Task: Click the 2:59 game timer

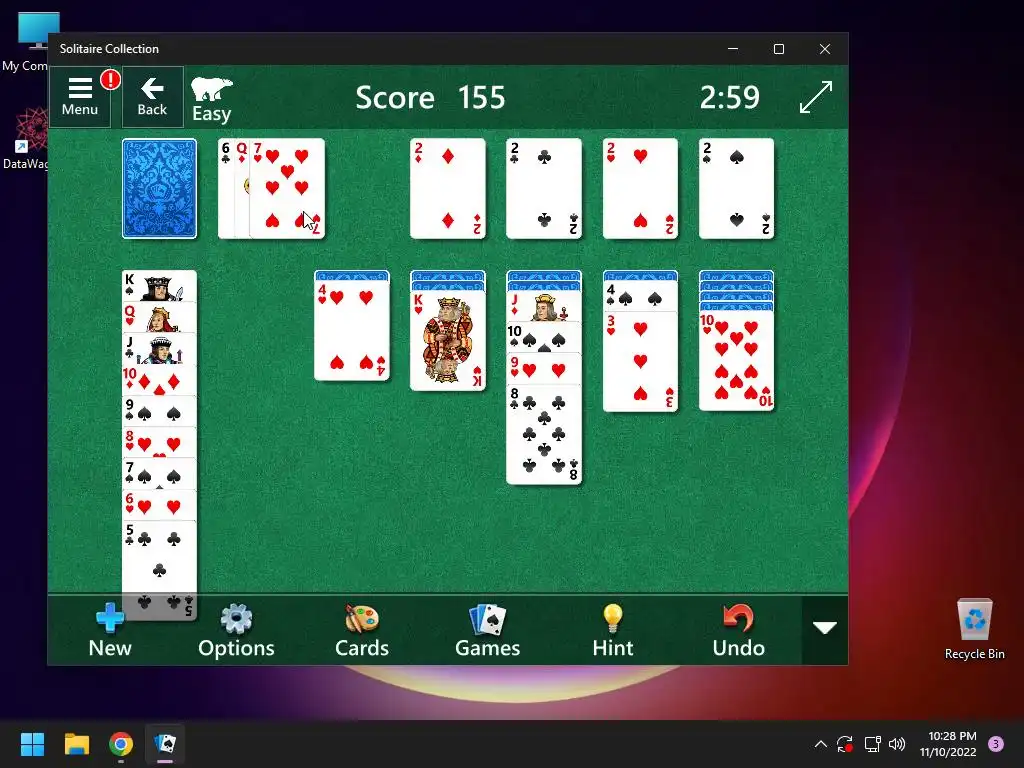Action: (729, 97)
